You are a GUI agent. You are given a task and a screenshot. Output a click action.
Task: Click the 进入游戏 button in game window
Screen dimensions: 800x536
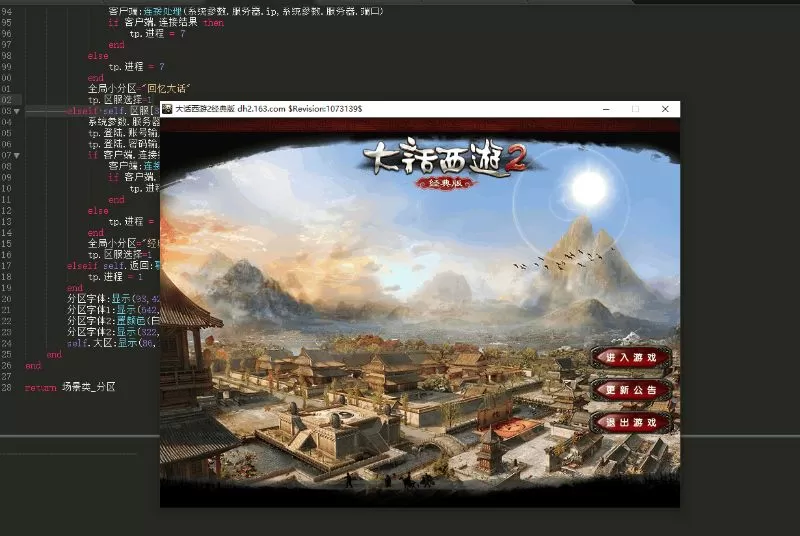[631, 358]
